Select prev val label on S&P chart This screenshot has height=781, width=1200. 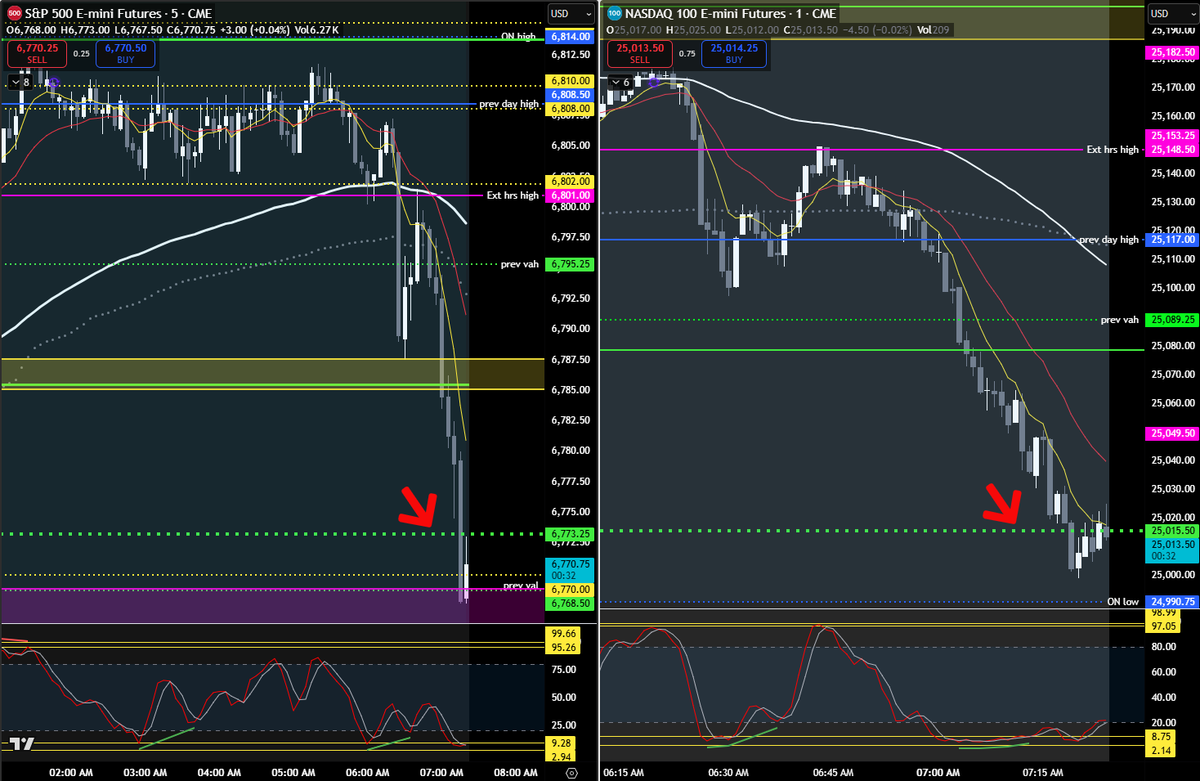(520, 586)
